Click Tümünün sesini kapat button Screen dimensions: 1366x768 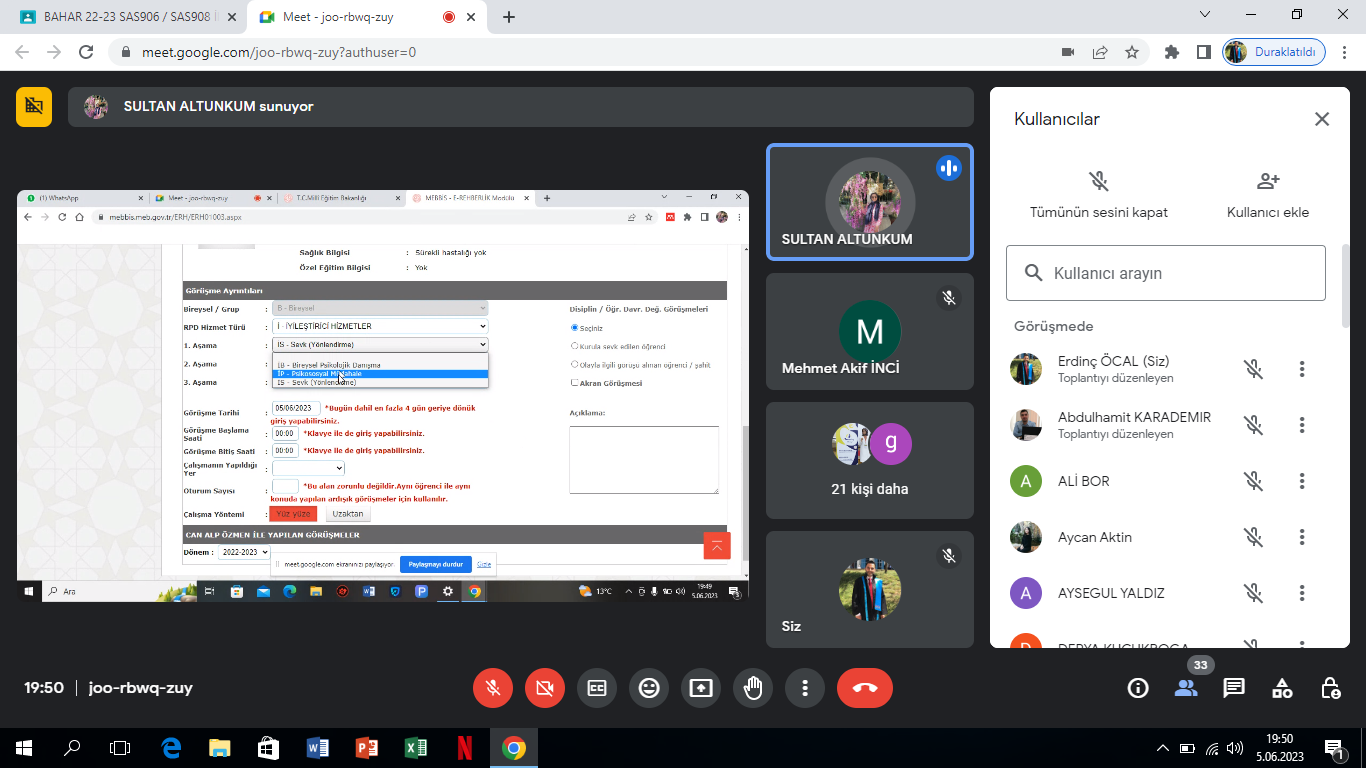(x=1098, y=194)
